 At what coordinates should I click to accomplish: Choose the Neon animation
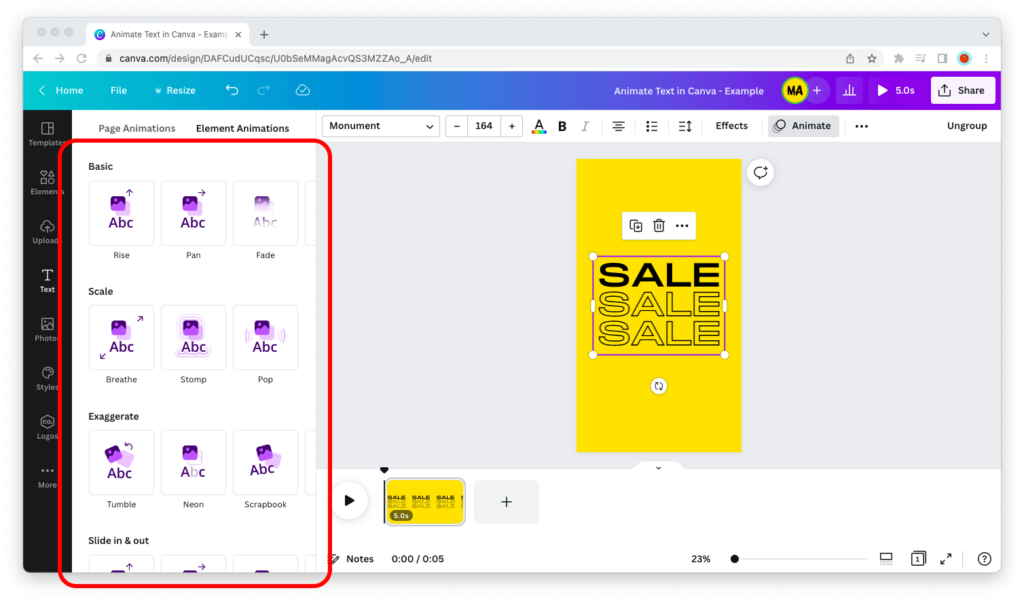(193, 463)
